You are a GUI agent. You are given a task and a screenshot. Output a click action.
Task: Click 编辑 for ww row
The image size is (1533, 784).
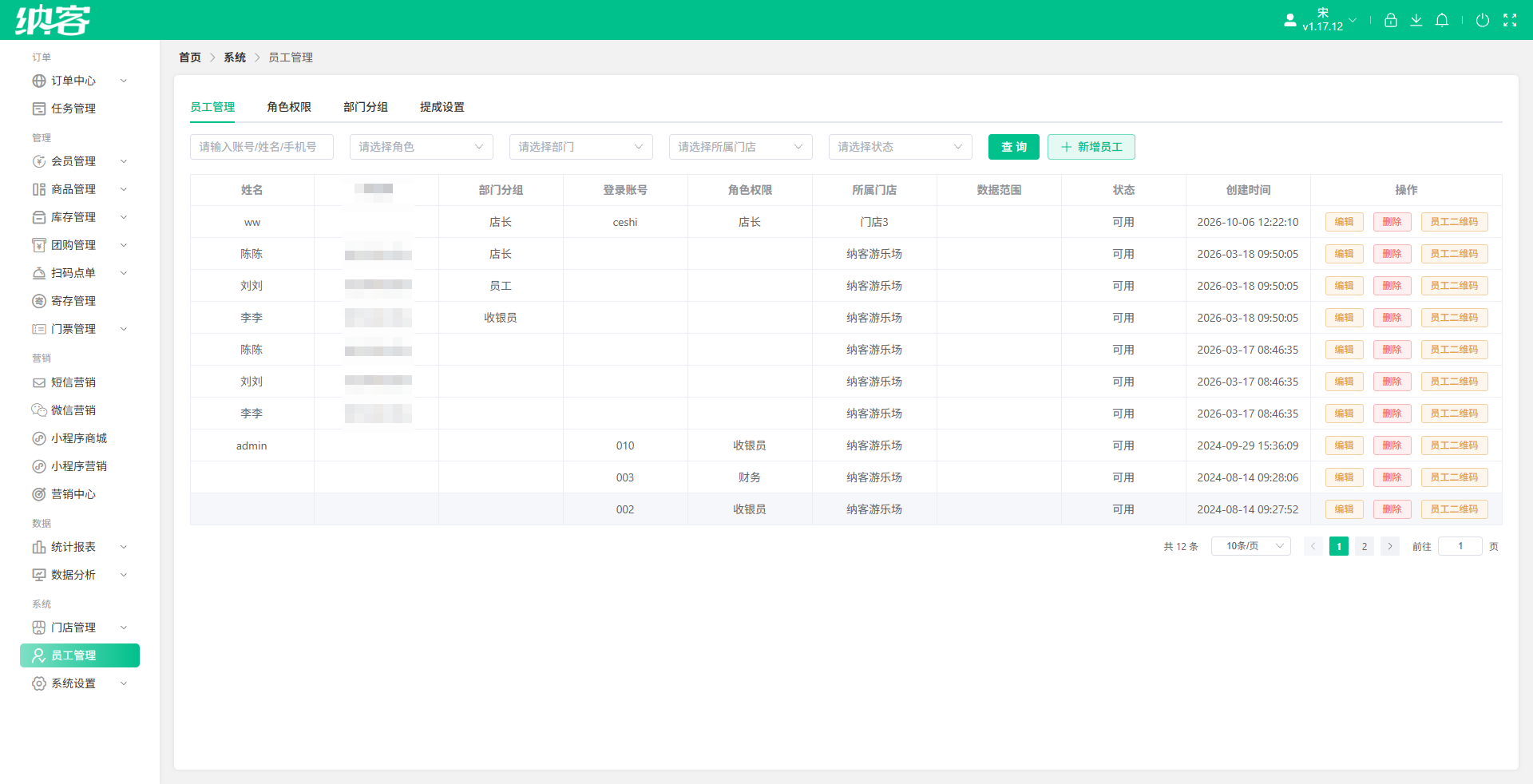point(1345,222)
